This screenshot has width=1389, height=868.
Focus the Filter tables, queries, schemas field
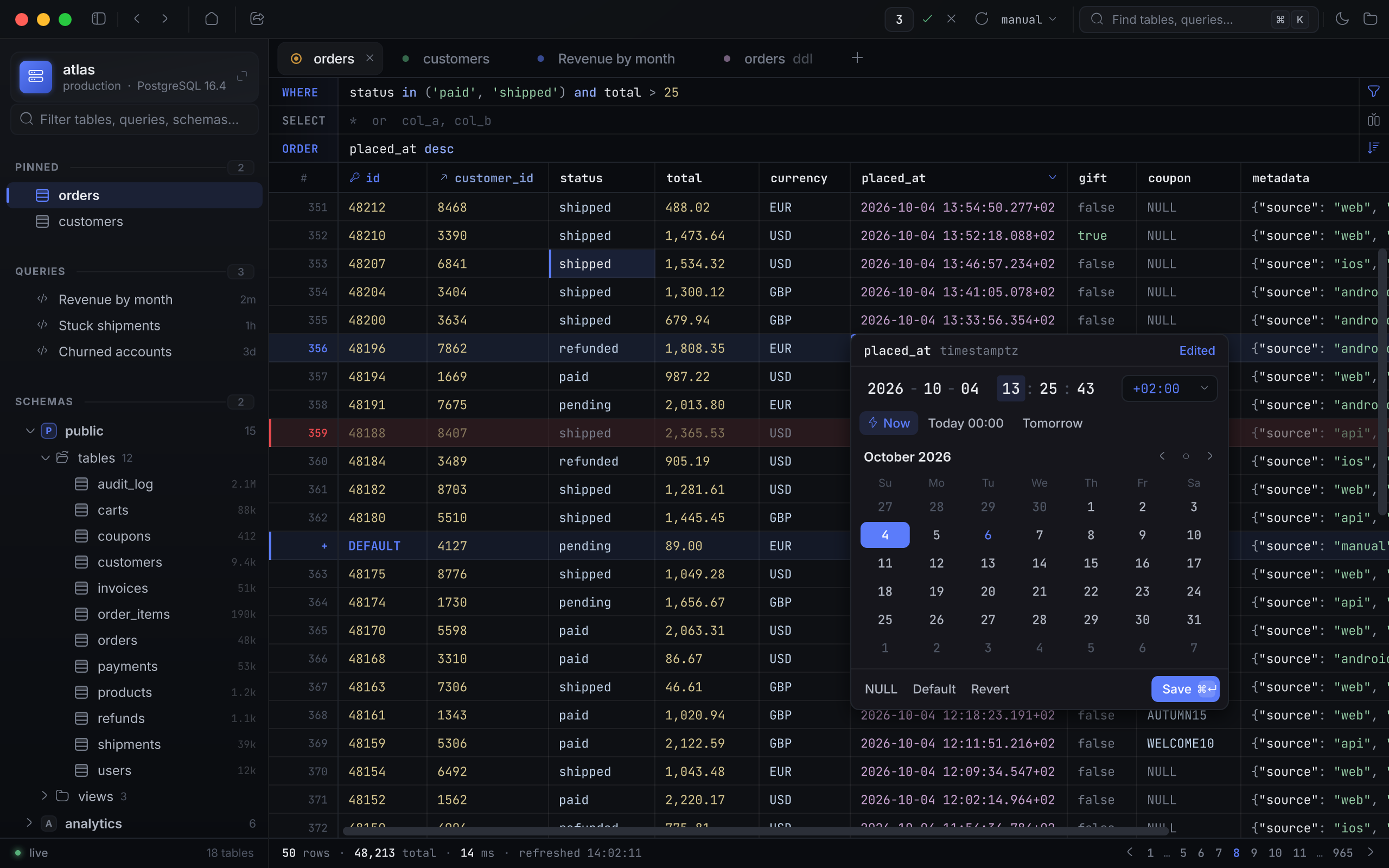point(135,119)
